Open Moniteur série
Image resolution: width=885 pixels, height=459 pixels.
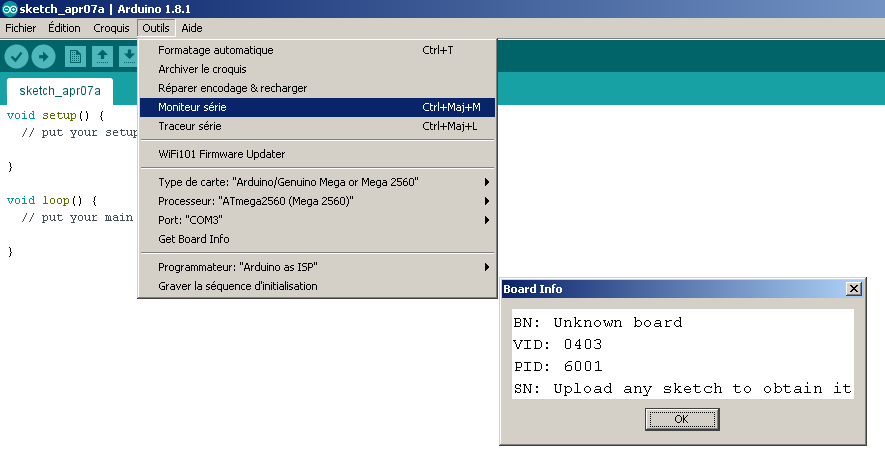pyautogui.click(x=317, y=107)
